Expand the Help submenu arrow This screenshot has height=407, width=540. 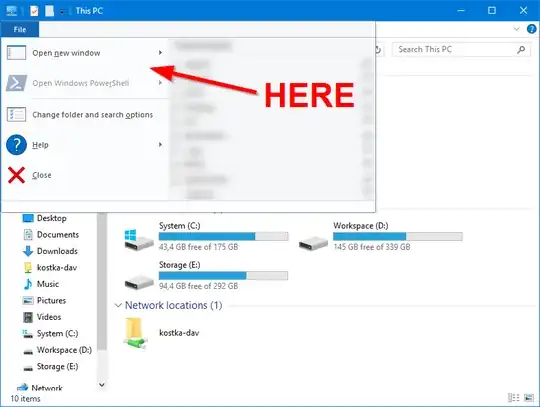160,145
